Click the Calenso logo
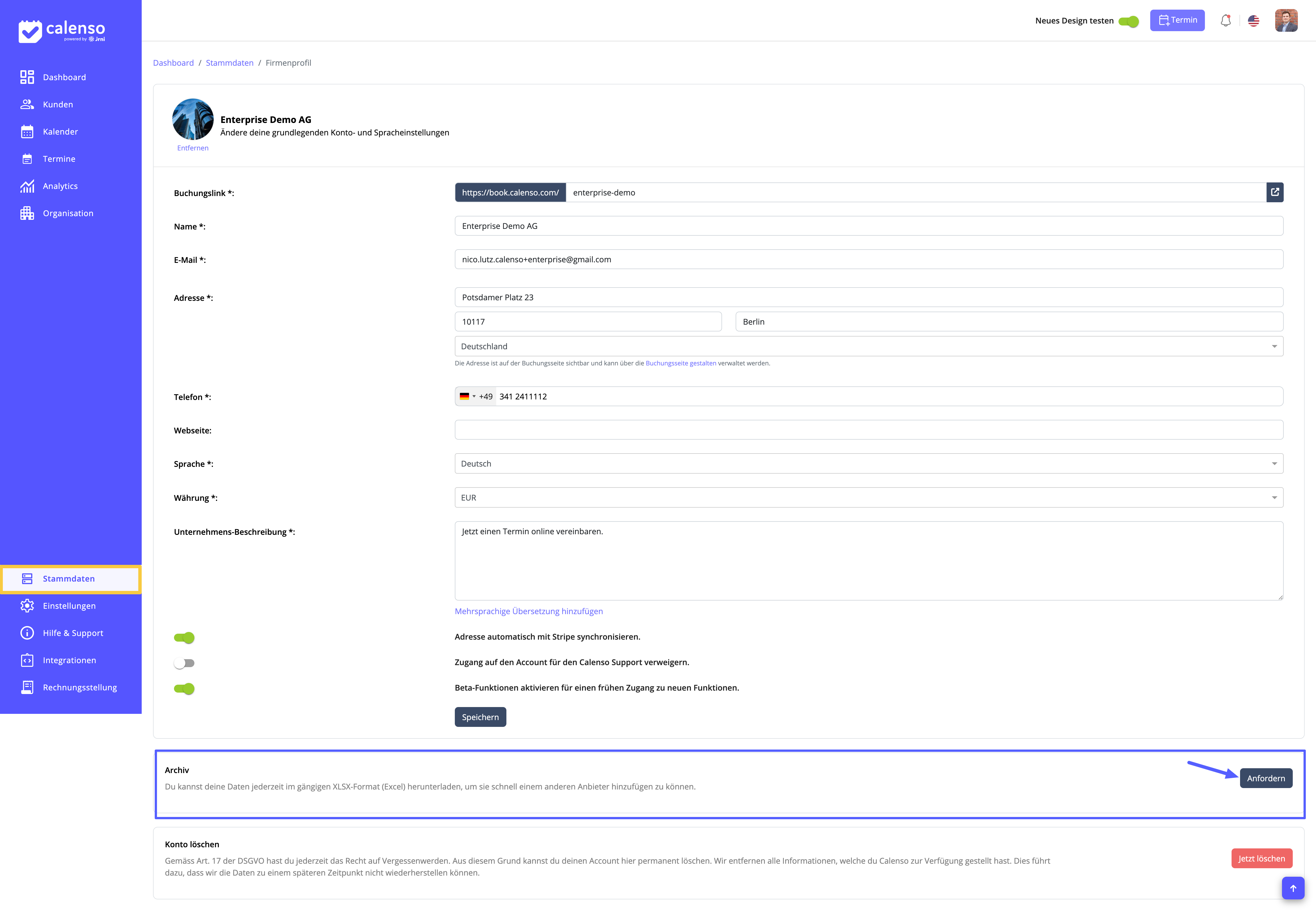This screenshot has height=911, width=1316. point(62,31)
